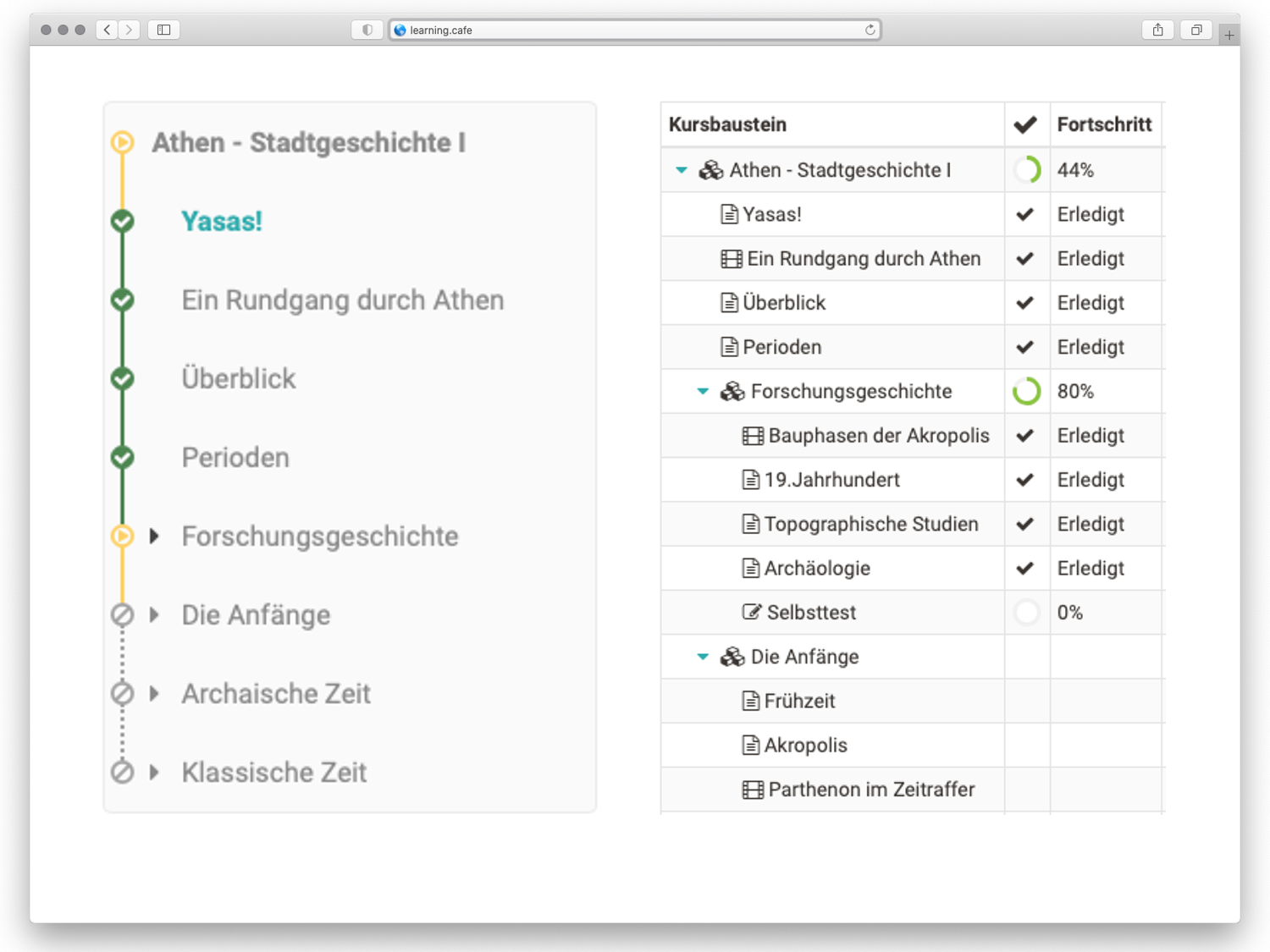Click the blocked status icon next to Die Anfänge

[123, 615]
